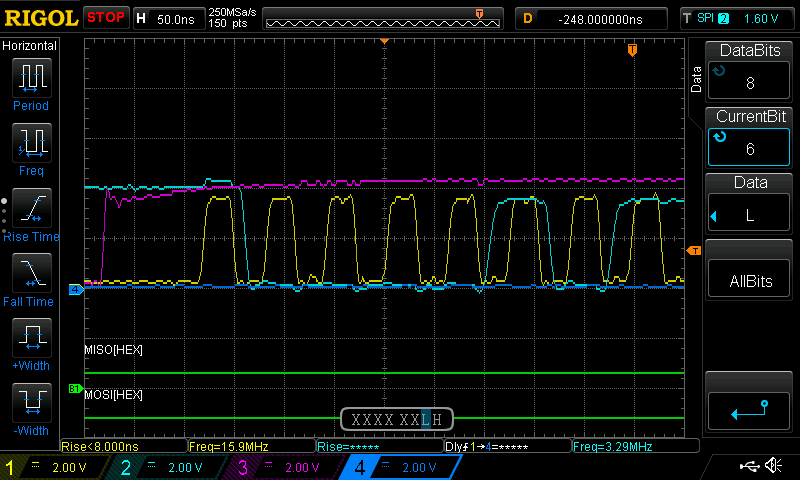The image size is (800, 480).
Task: Click the AllBits button
Action: point(749,281)
